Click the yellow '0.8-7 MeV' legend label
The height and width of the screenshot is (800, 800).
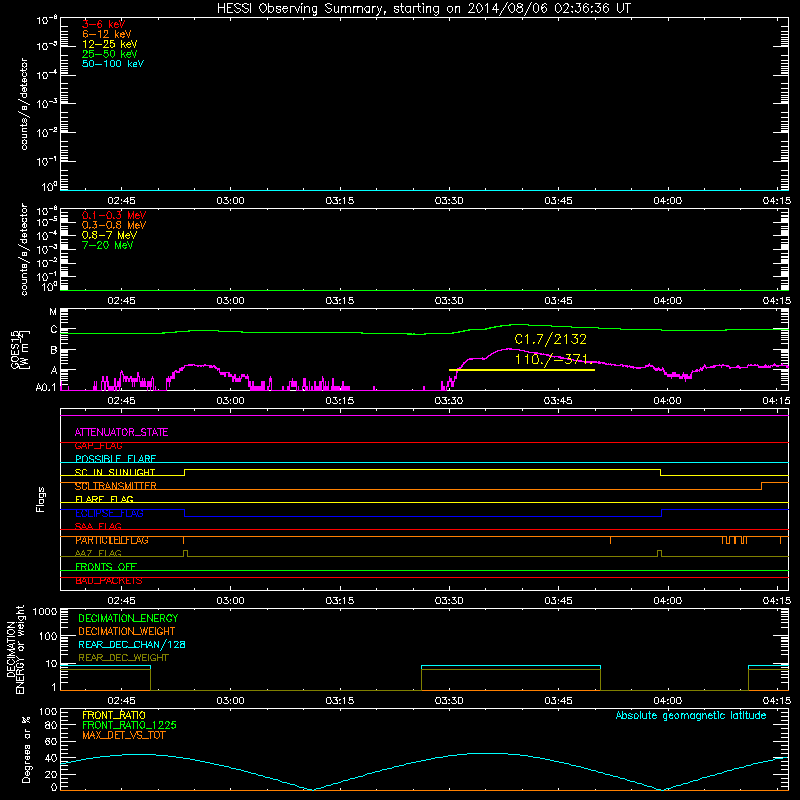(109, 235)
